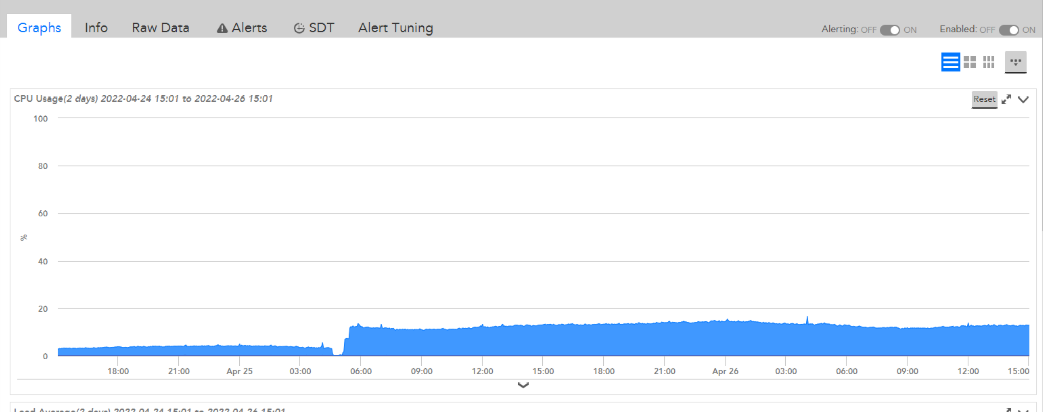Switch to two-column grid graph view
1043x412 pixels.
pyautogui.click(x=970, y=62)
